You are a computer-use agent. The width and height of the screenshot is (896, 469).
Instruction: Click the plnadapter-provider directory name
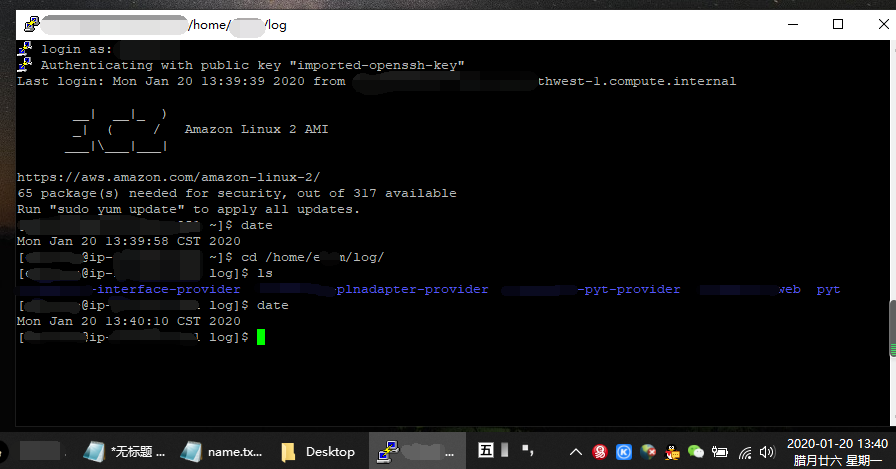pos(412,289)
